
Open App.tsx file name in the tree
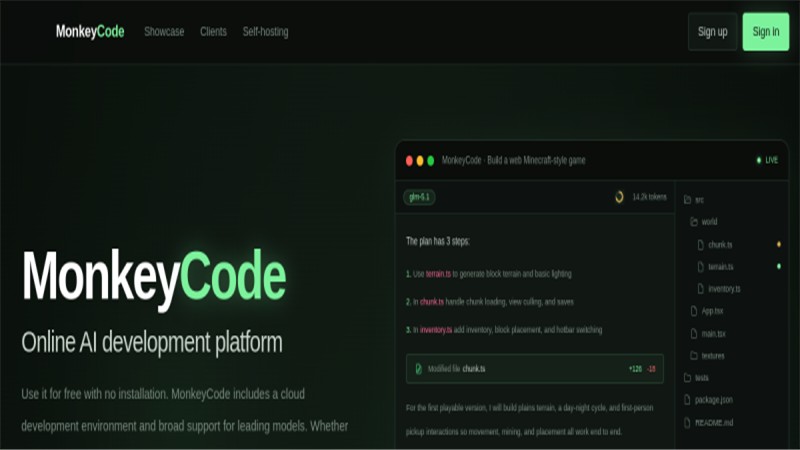coord(712,311)
